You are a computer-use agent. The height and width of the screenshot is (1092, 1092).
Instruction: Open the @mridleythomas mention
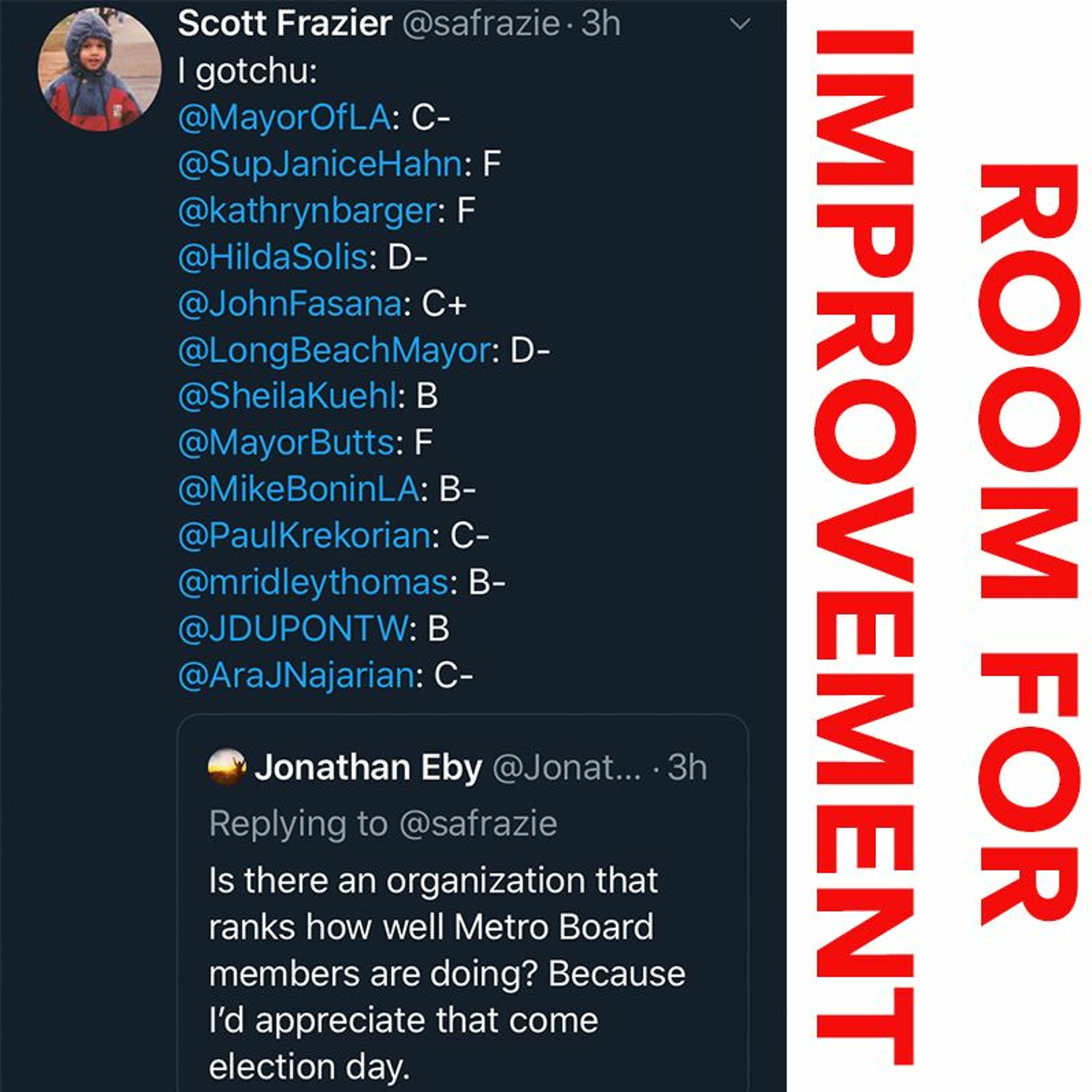coord(313,582)
